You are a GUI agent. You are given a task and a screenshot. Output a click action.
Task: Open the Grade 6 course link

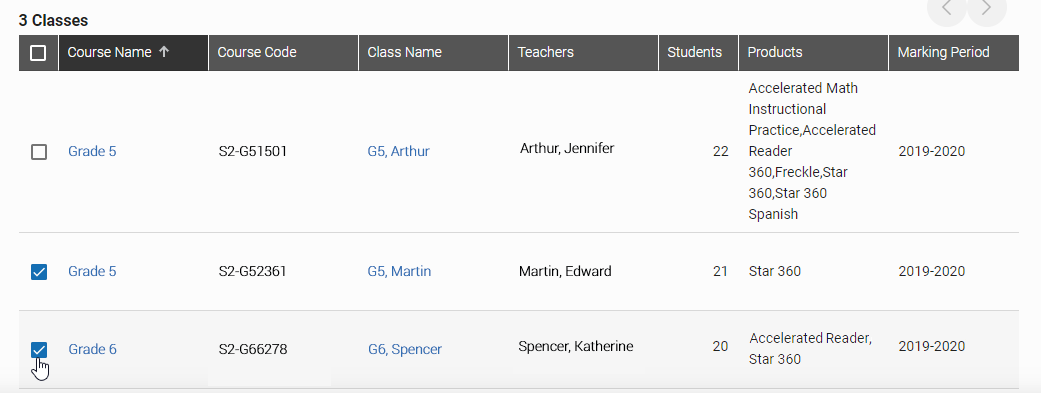92,349
